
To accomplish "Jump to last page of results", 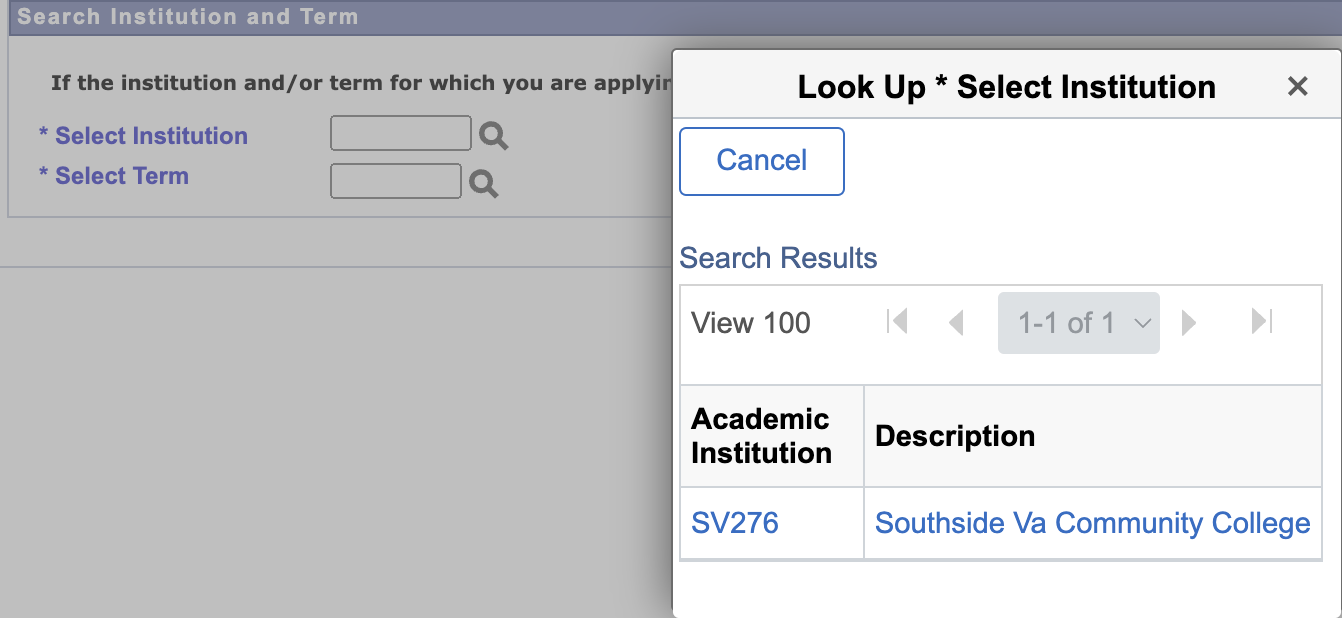I will pyautogui.click(x=1261, y=322).
